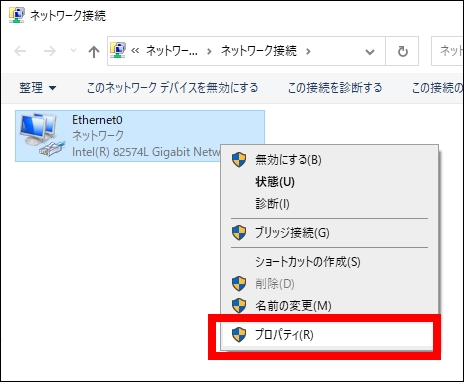This screenshot has height=382, width=464.
Task: Choose 名前の変更(M) in context menu
Action: (329, 306)
